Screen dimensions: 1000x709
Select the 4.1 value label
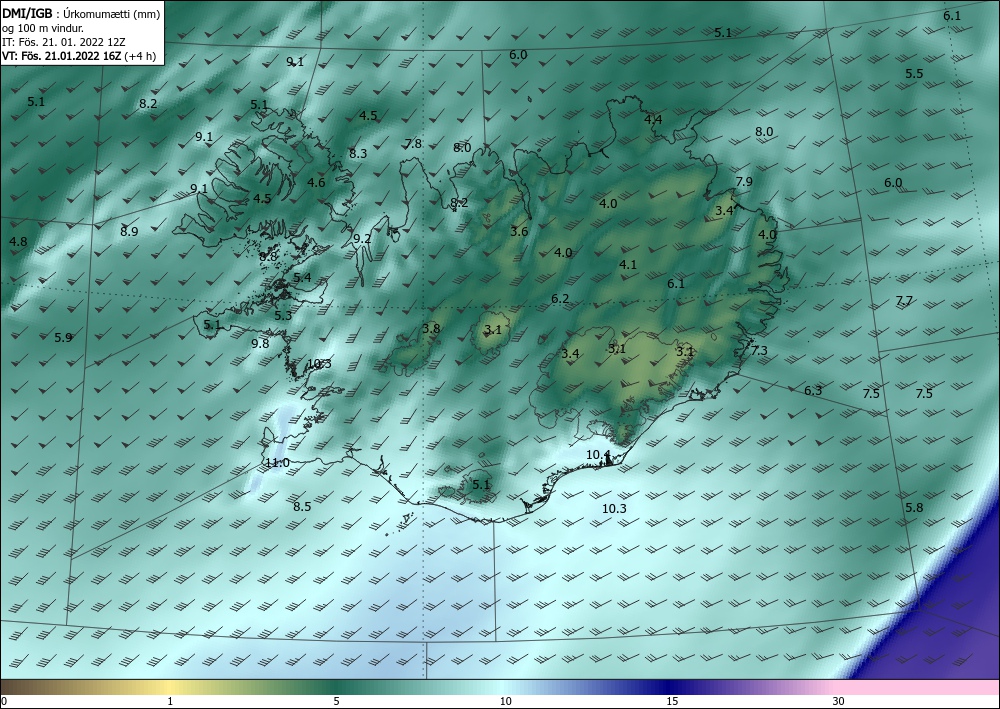tap(628, 265)
